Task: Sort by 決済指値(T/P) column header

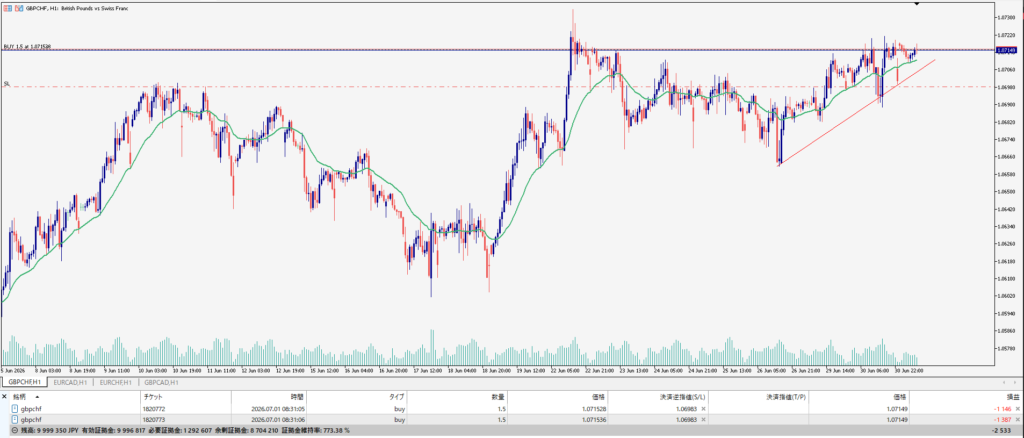Action: click(x=759, y=396)
